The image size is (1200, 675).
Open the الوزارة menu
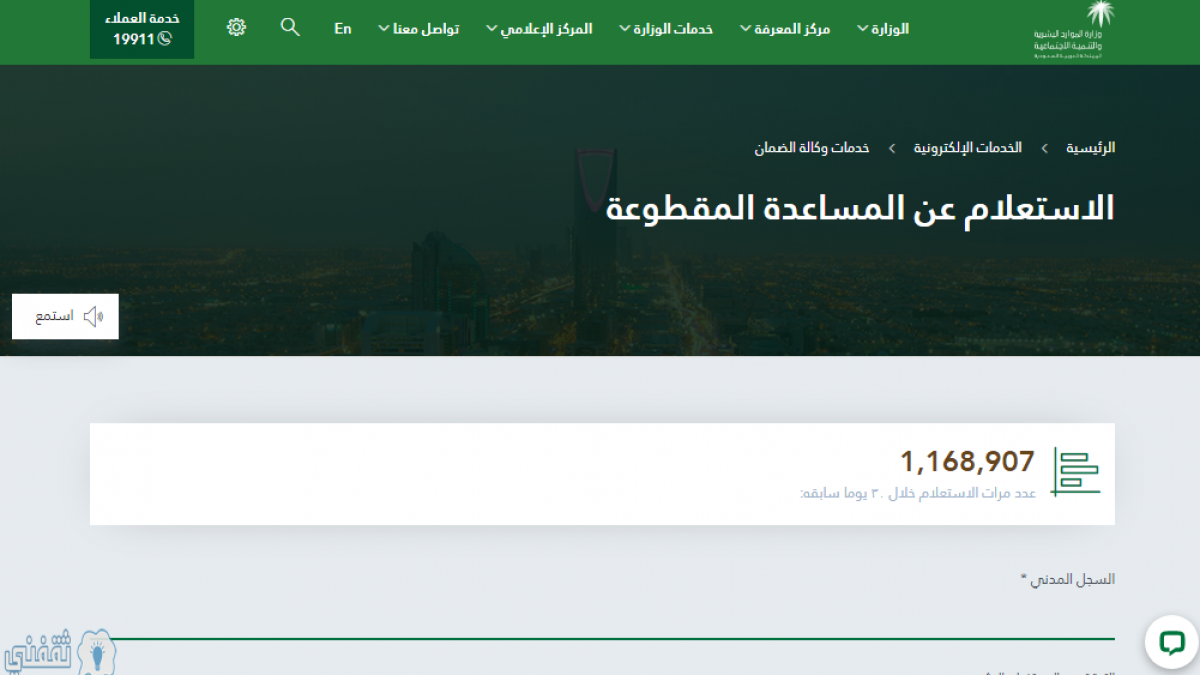click(x=884, y=29)
